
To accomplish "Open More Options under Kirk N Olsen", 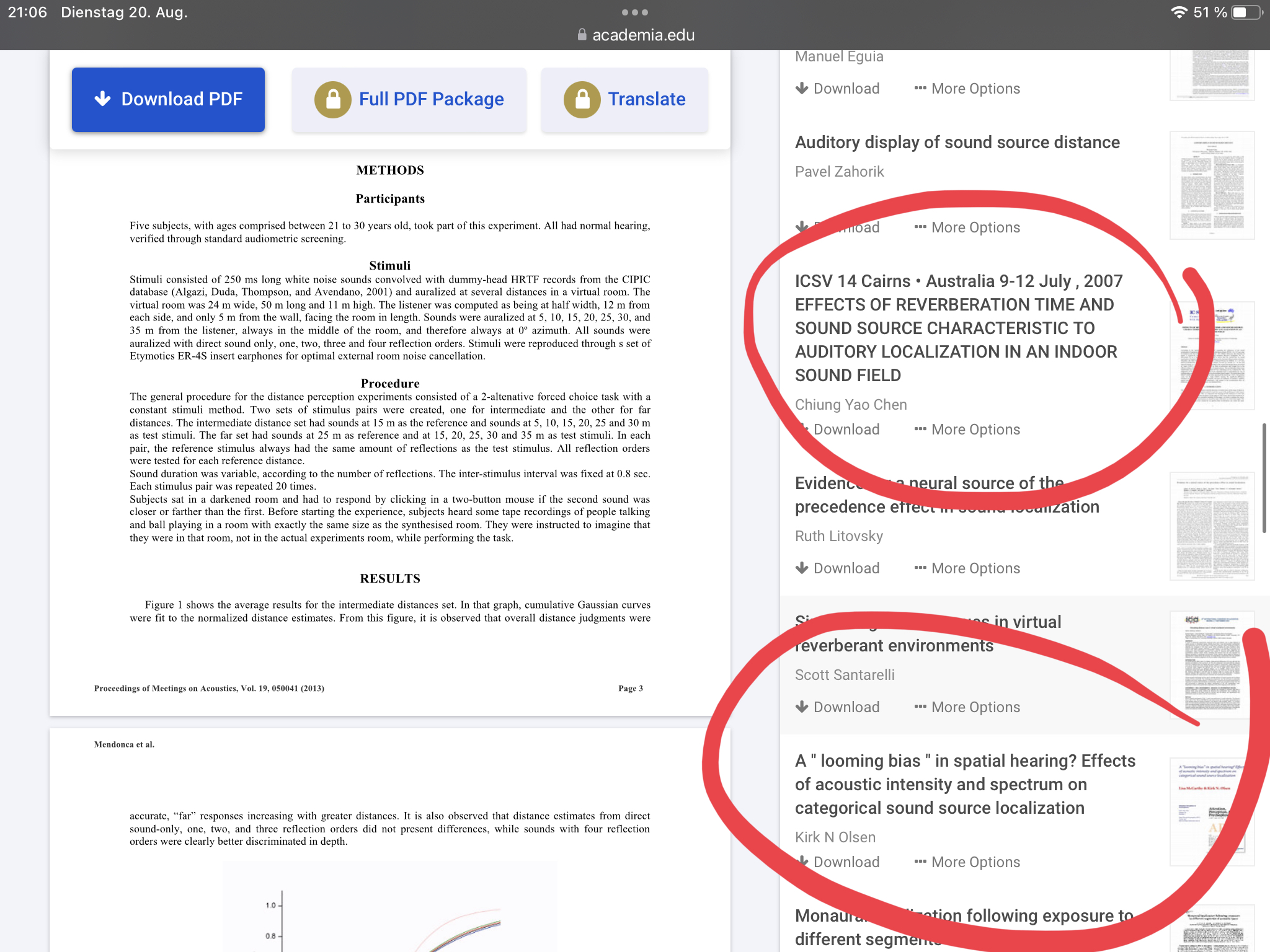I will pyautogui.click(x=967, y=862).
